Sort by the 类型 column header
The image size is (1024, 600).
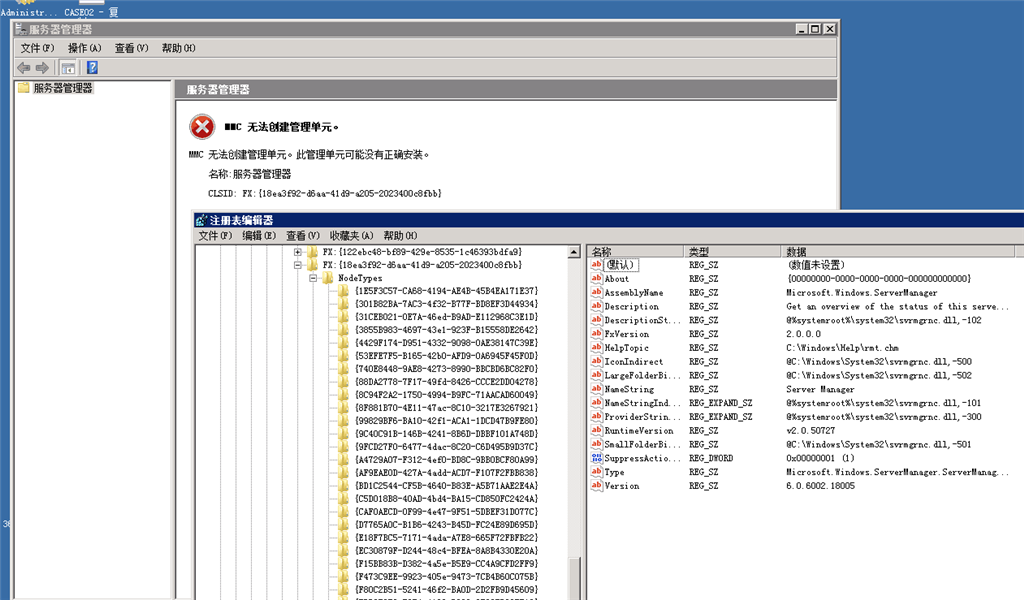(732, 251)
